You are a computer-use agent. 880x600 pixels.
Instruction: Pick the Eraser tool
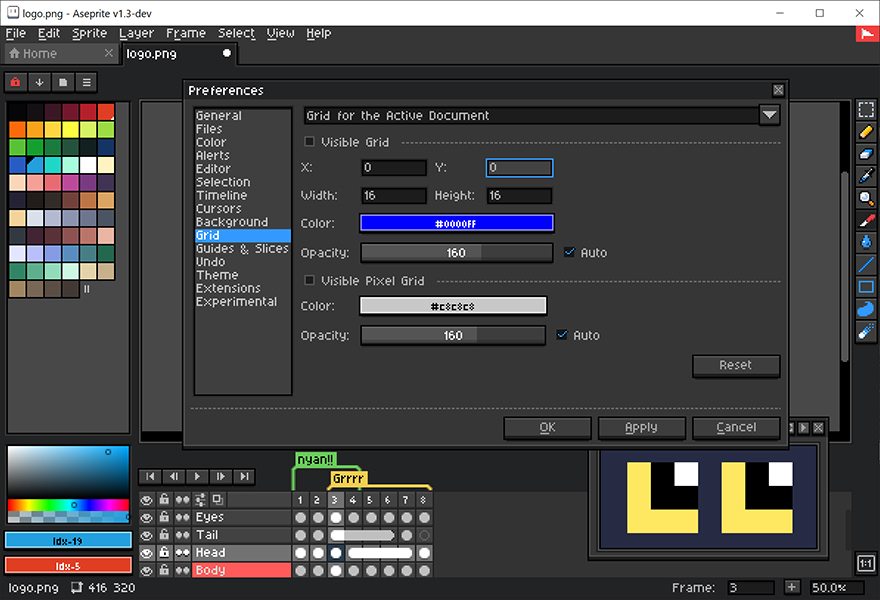pyautogui.click(x=865, y=155)
